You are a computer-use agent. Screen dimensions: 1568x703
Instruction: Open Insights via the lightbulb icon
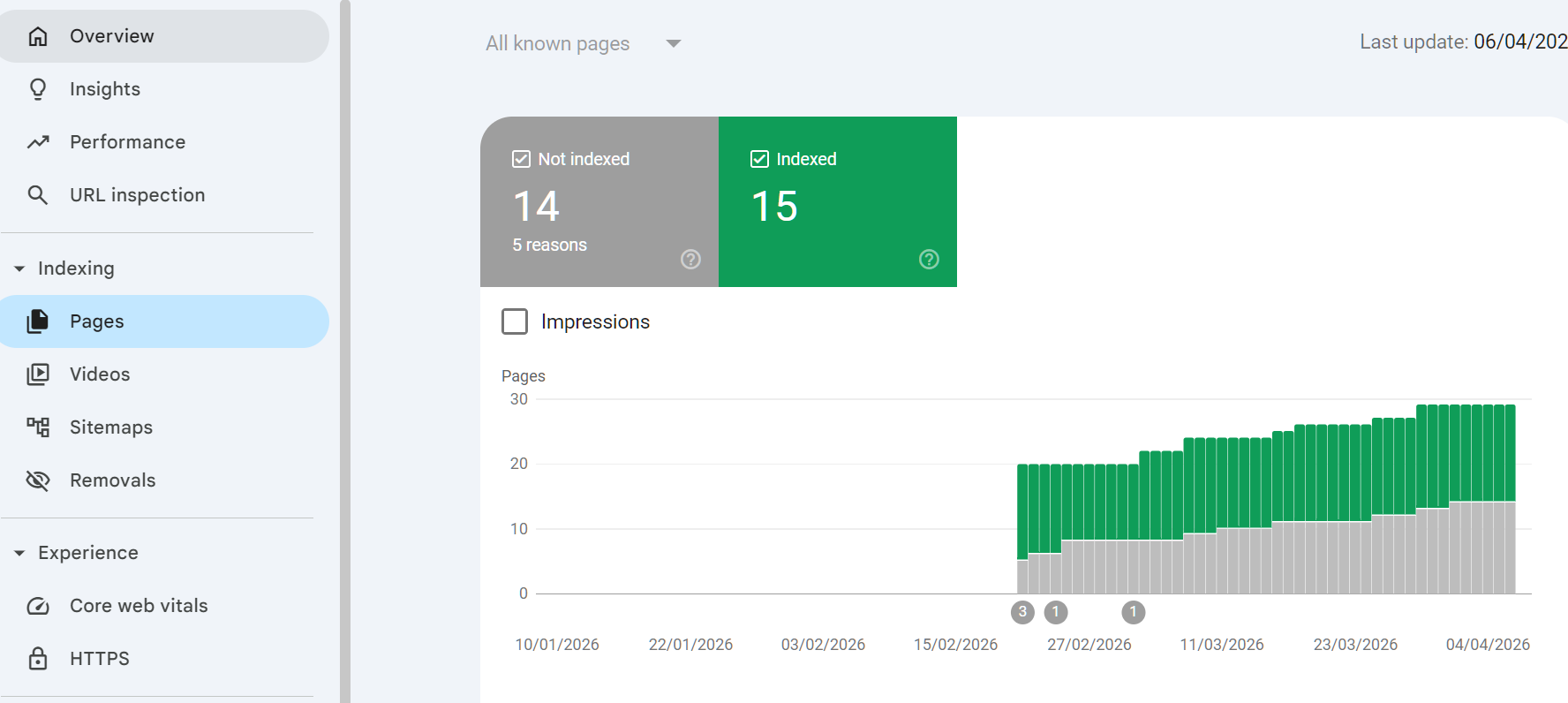38,89
